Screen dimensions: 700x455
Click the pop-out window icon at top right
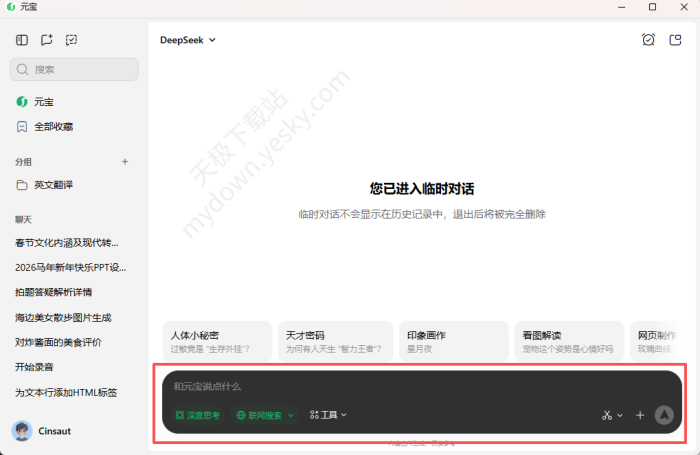[x=675, y=40]
